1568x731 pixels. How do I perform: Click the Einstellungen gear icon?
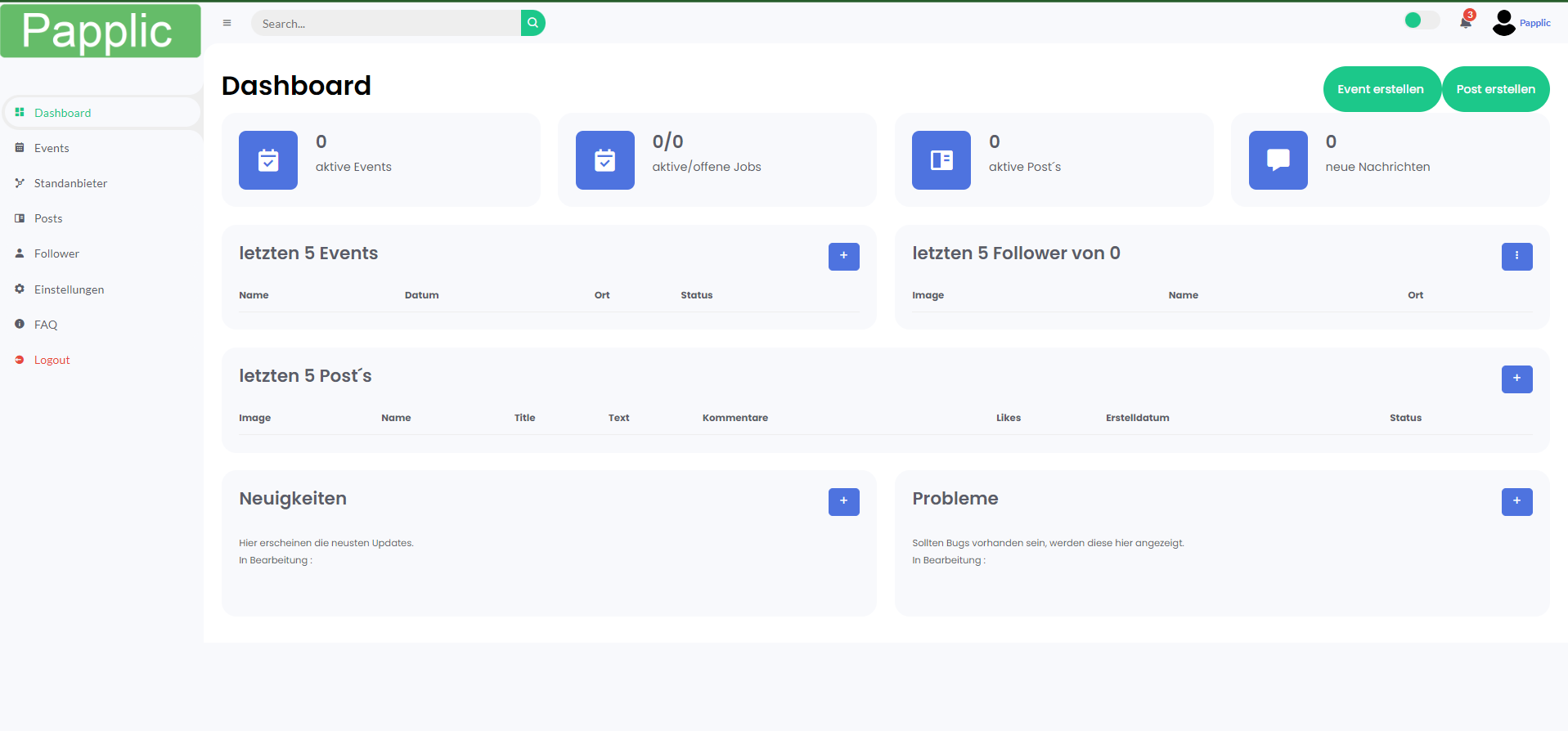20,289
